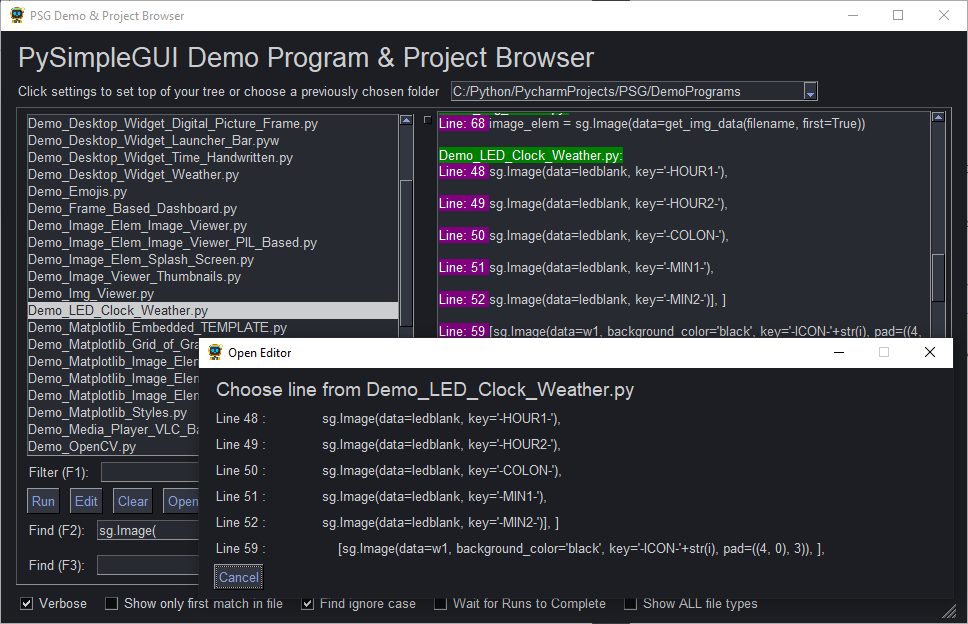Select Demo_Desktop_Widget_Digital_Picture_Frame.py
Screen dimensions: 968x624
[213, 123]
